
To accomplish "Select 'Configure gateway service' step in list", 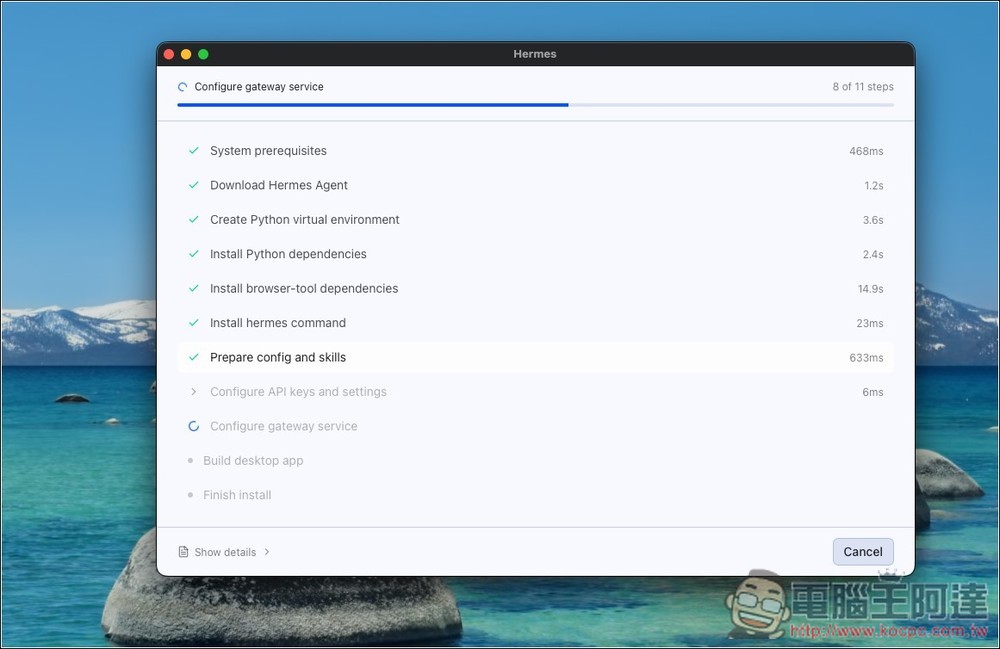I will click(x=536, y=426).
